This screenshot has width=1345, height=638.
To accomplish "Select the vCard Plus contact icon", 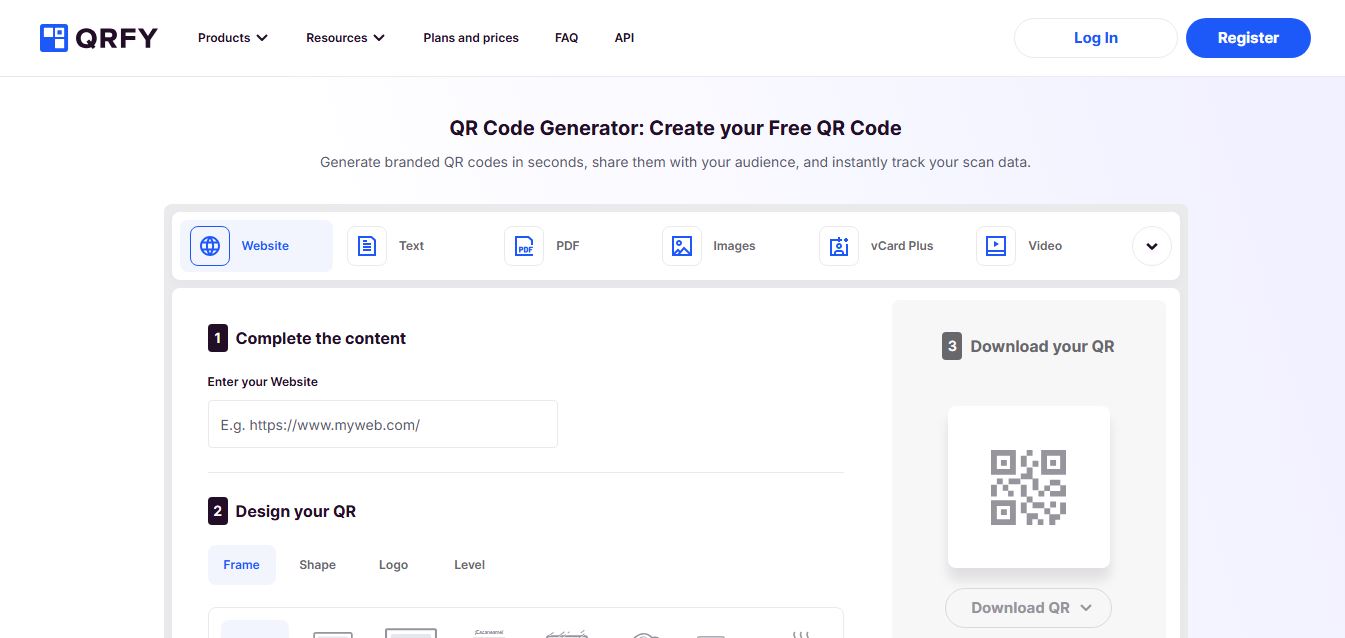I will coord(839,246).
